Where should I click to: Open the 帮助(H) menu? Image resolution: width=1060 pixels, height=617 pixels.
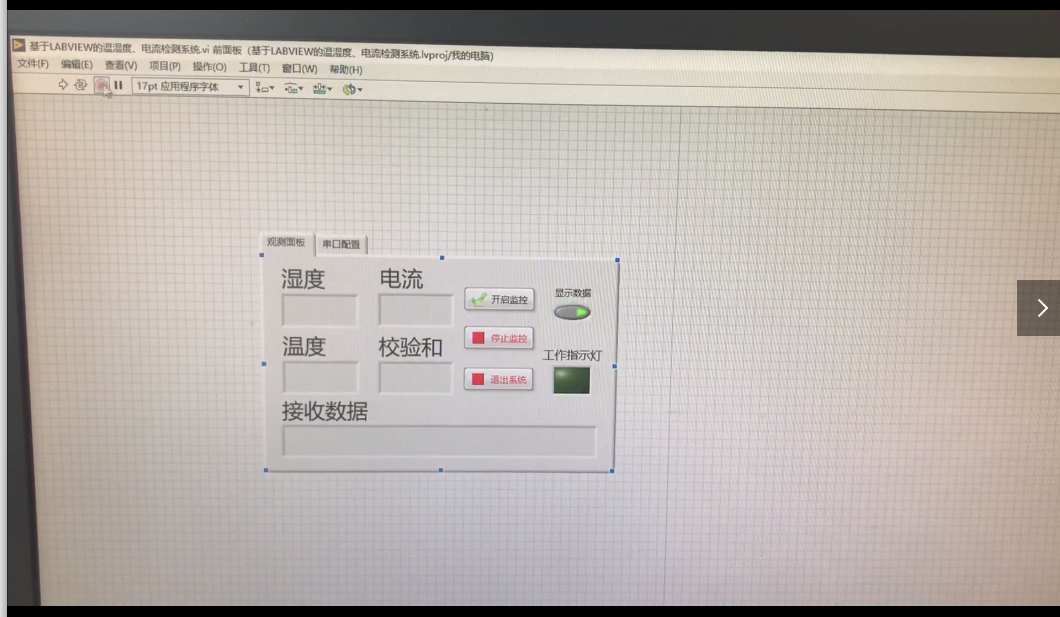pos(345,69)
